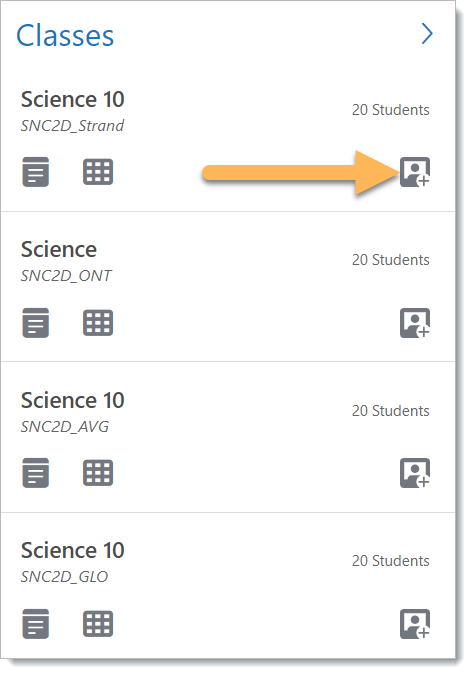
Task: Click the add student portfolio icon for SNC2D_Strand
Action: (415, 172)
